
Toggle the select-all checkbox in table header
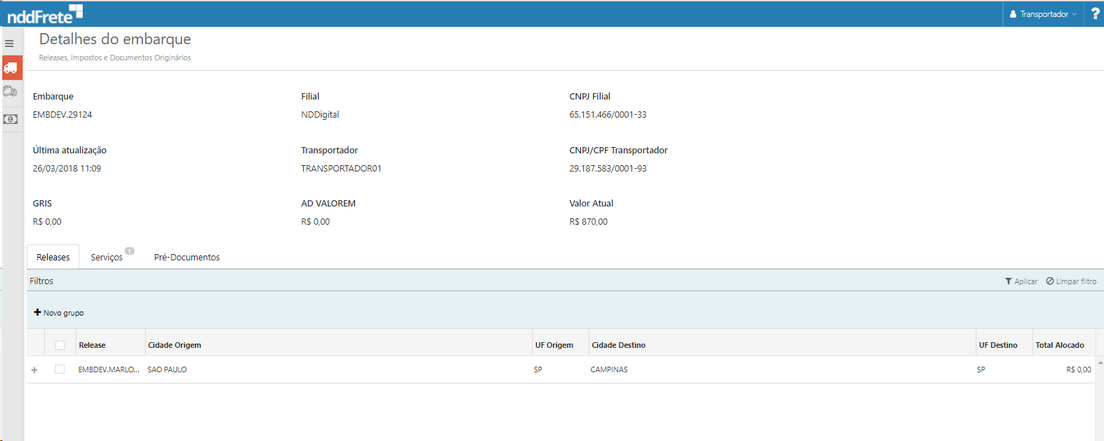60,345
